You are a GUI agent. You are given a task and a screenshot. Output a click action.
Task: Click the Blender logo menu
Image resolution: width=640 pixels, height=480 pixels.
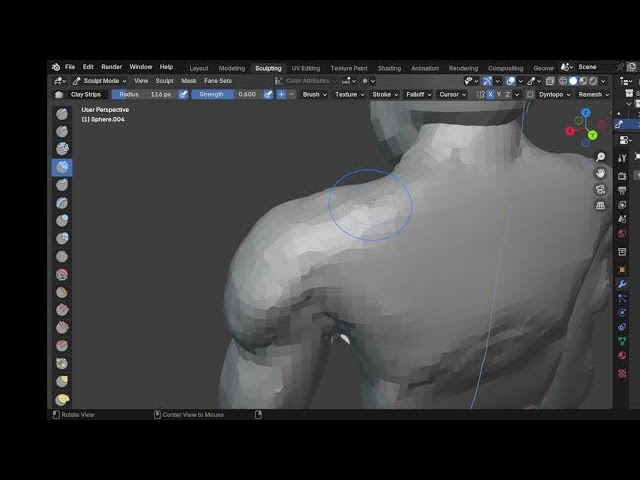point(56,67)
